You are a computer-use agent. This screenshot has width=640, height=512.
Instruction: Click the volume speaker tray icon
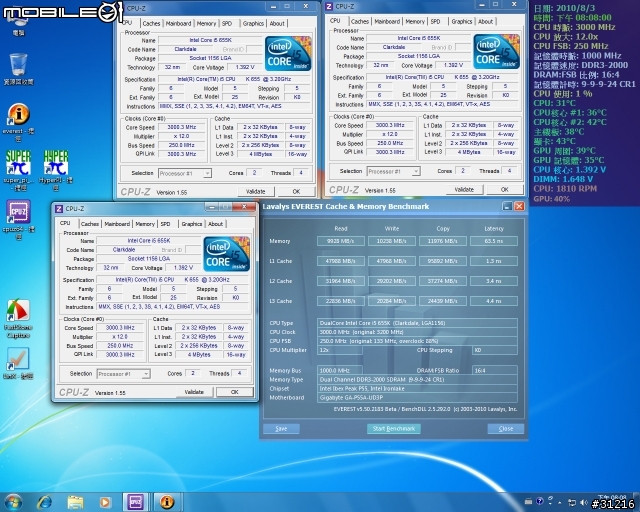[x=583, y=502]
